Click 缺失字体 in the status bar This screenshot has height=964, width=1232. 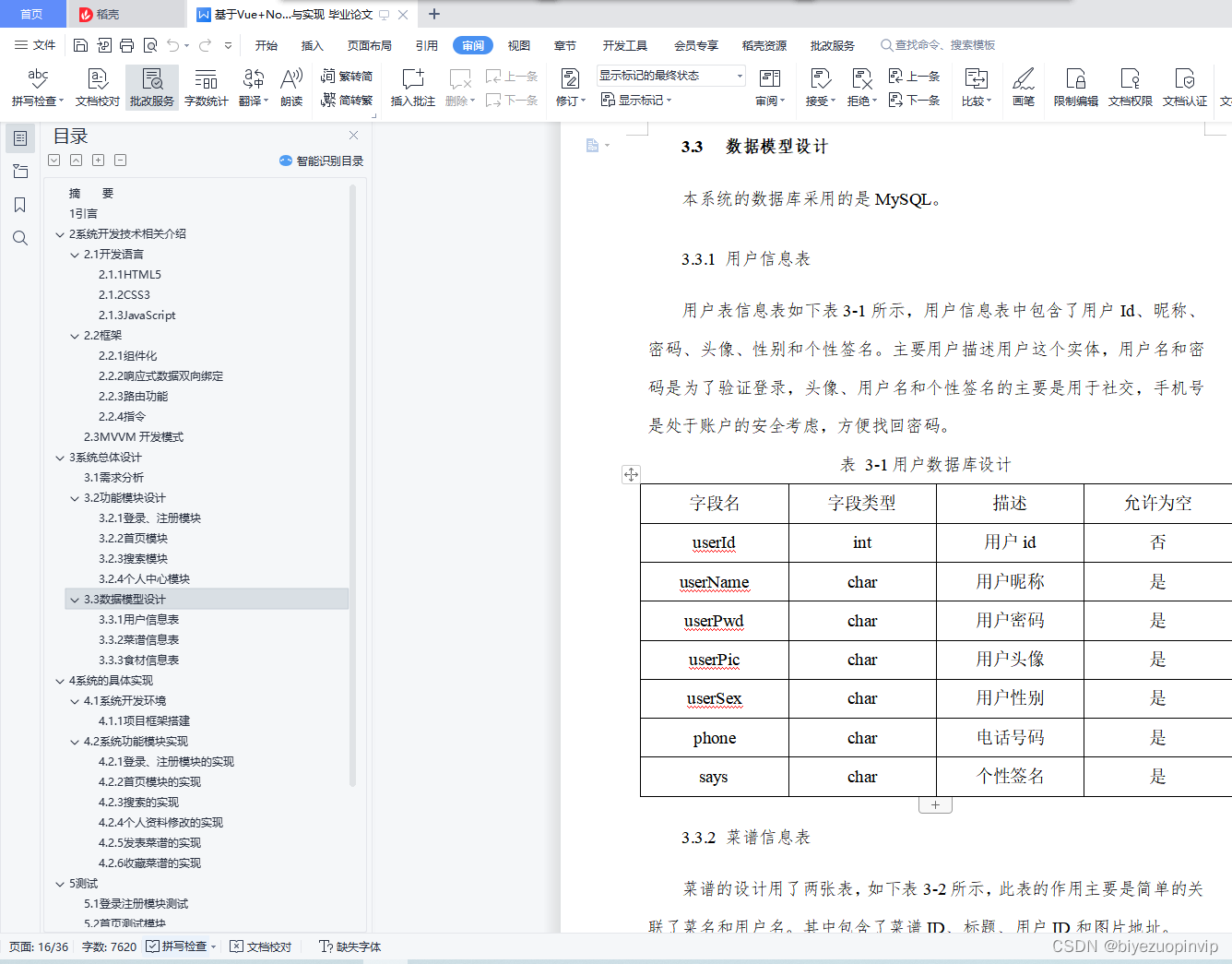[x=349, y=946]
